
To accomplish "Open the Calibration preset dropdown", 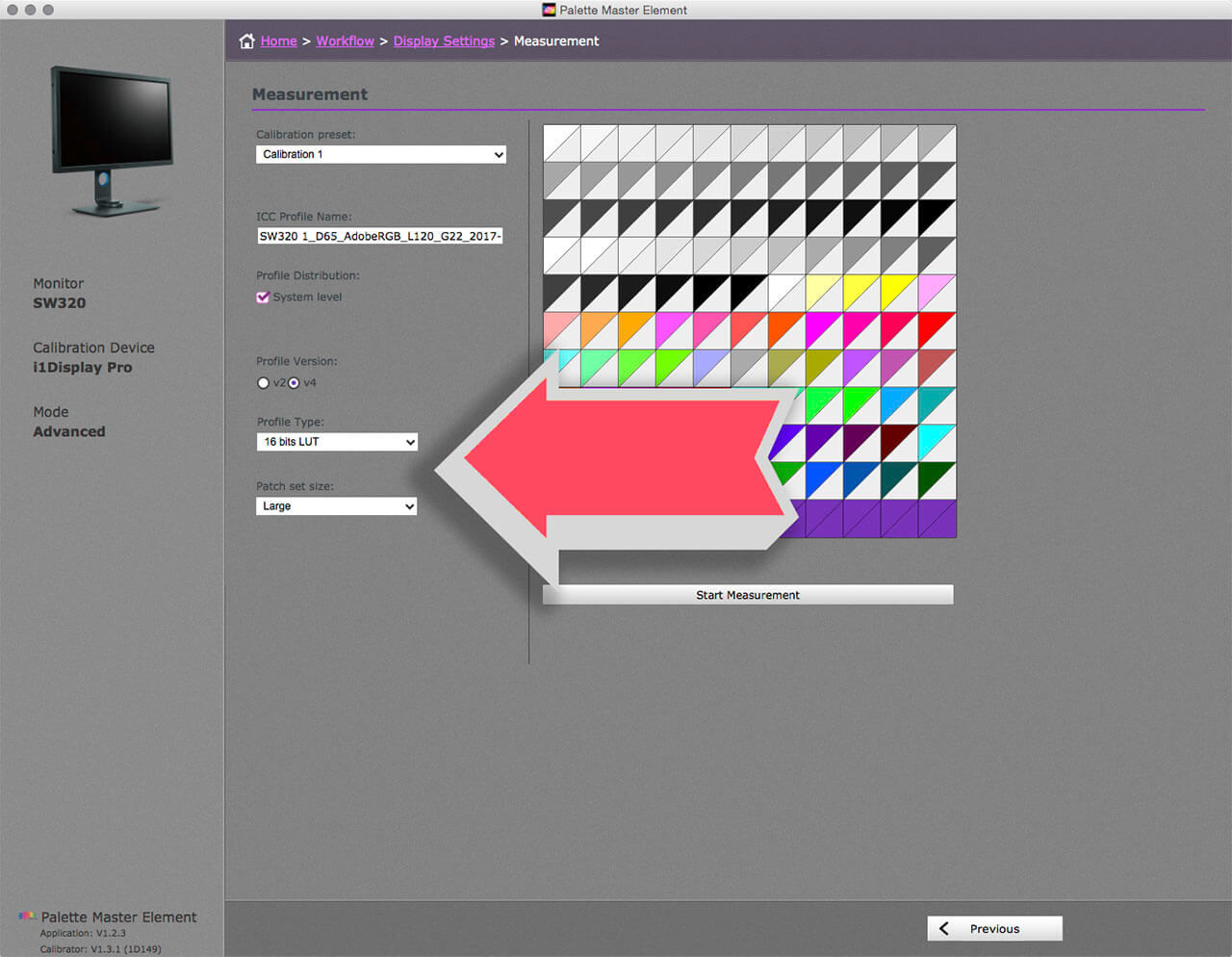I will point(381,154).
